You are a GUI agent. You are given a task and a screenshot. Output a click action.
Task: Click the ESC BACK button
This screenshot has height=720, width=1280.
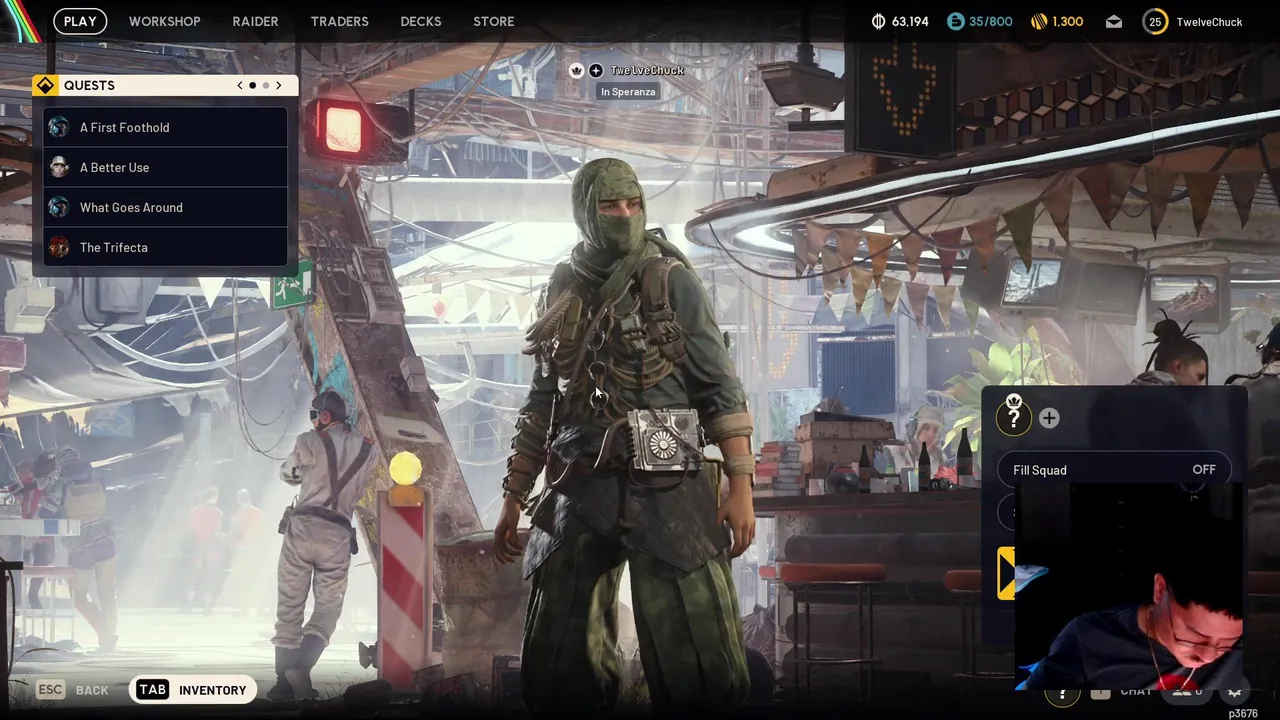coord(72,690)
